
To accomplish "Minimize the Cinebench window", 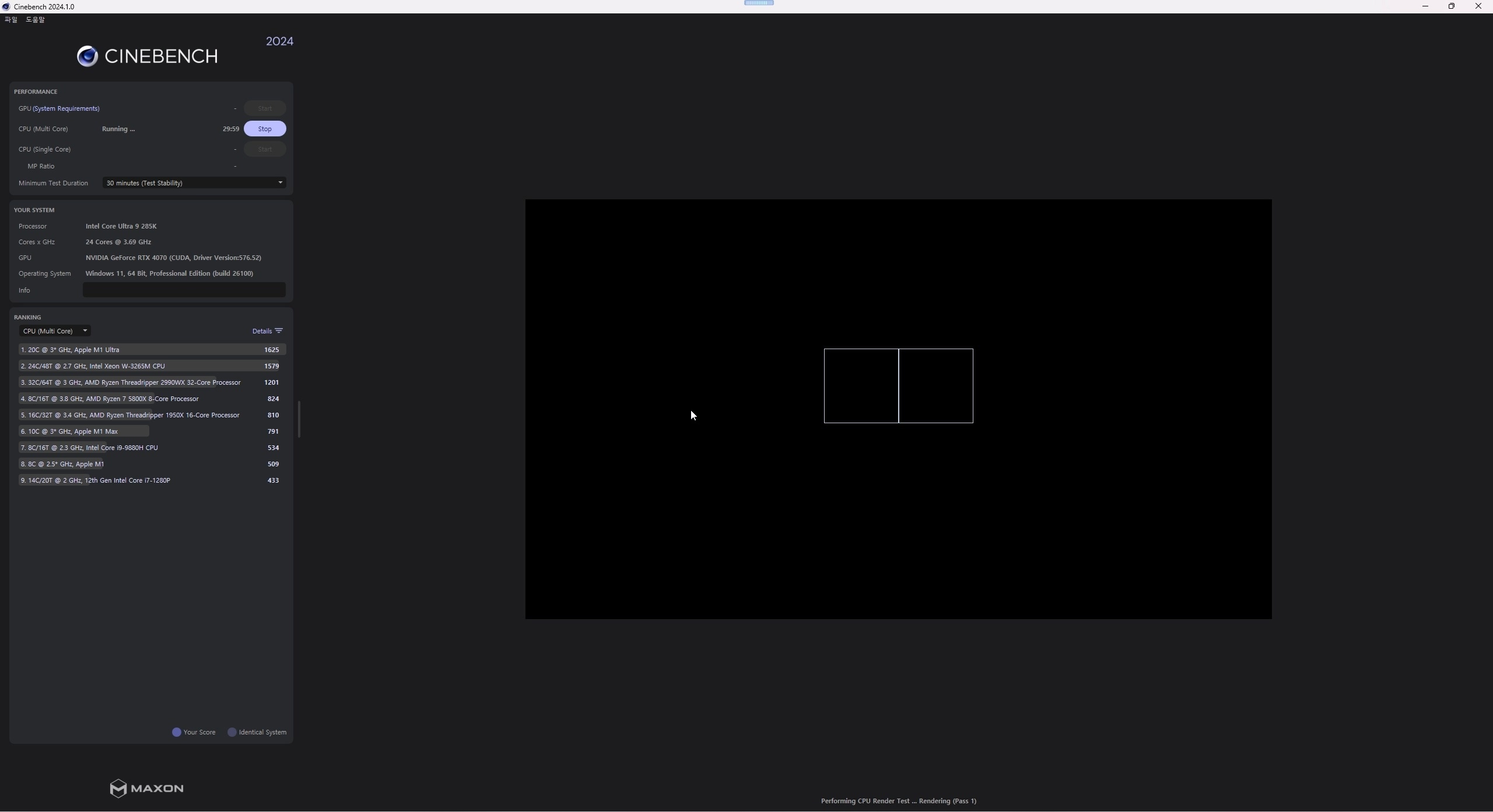I will point(1425,6).
